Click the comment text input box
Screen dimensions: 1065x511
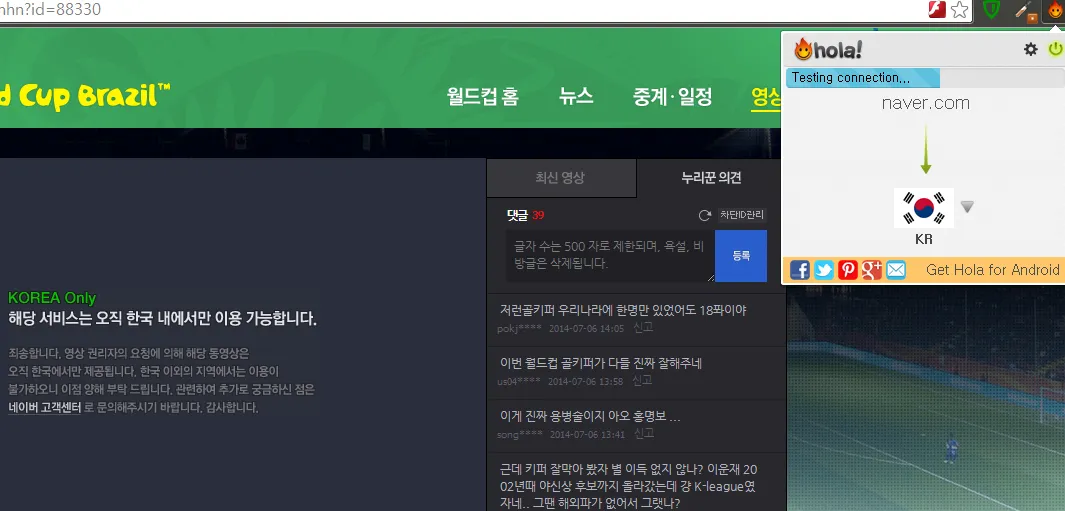click(610, 256)
